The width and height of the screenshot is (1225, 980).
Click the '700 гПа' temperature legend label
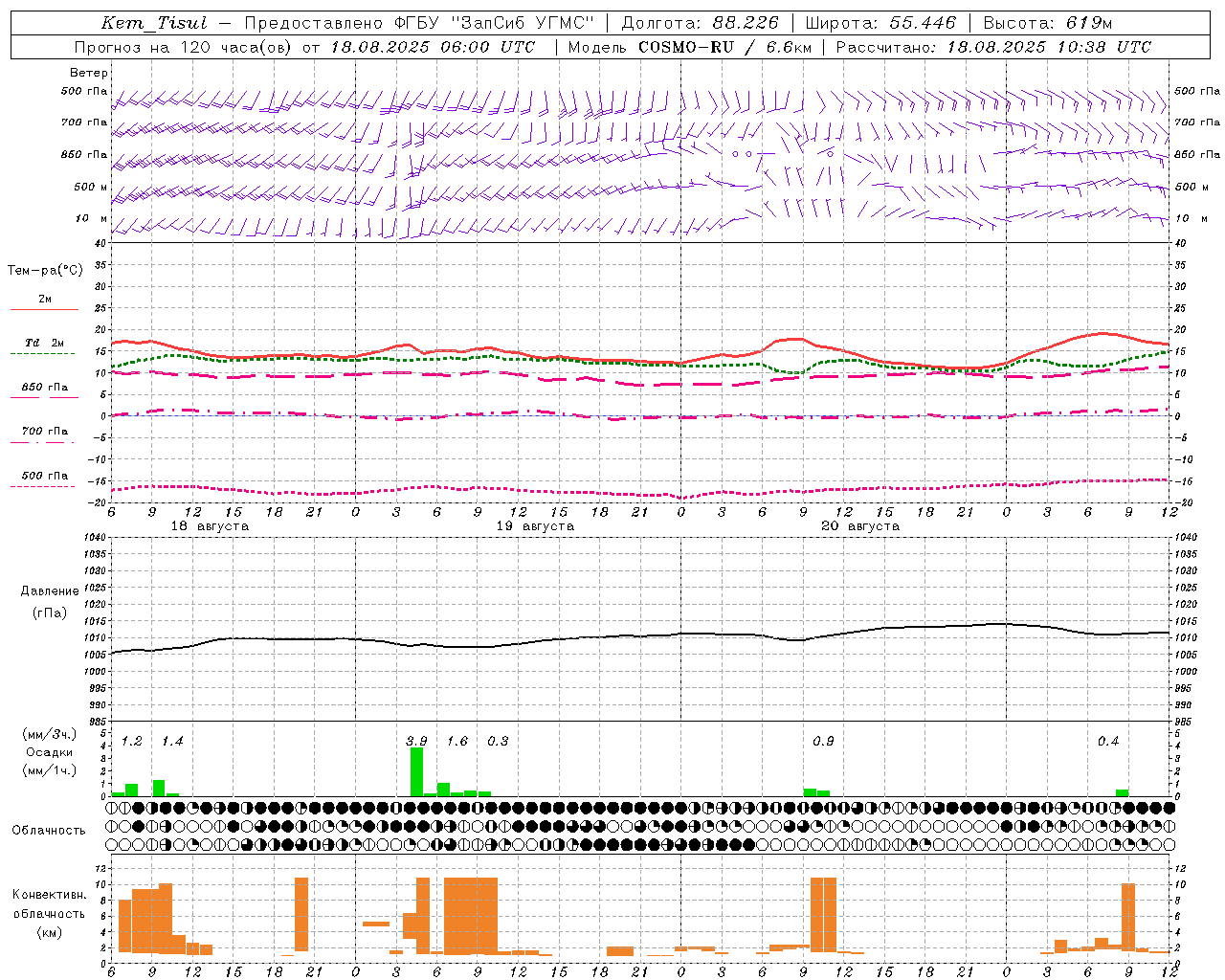[x=45, y=431]
